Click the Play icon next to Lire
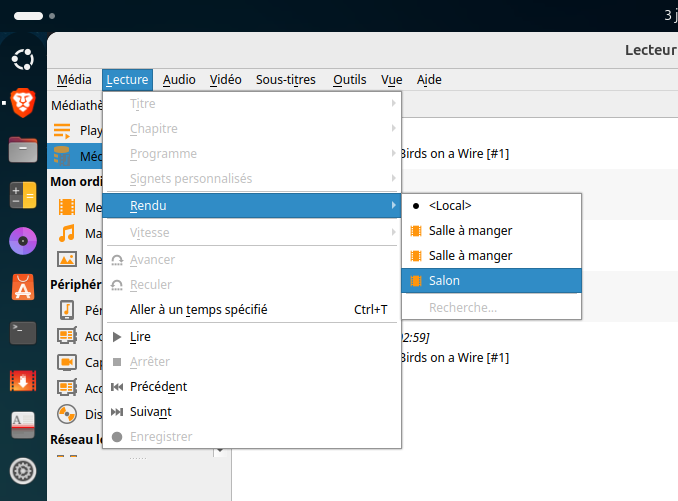The width and height of the screenshot is (678, 501). pyautogui.click(x=117, y=337)
